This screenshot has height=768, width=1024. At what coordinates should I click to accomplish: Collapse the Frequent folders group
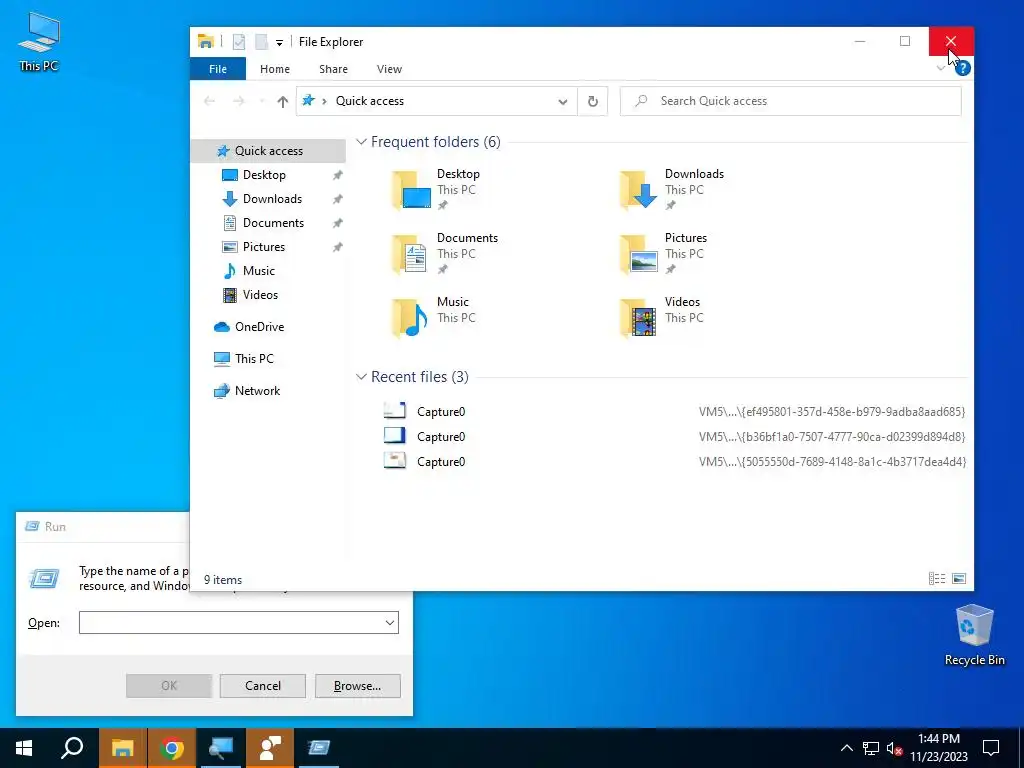(361, 142)
